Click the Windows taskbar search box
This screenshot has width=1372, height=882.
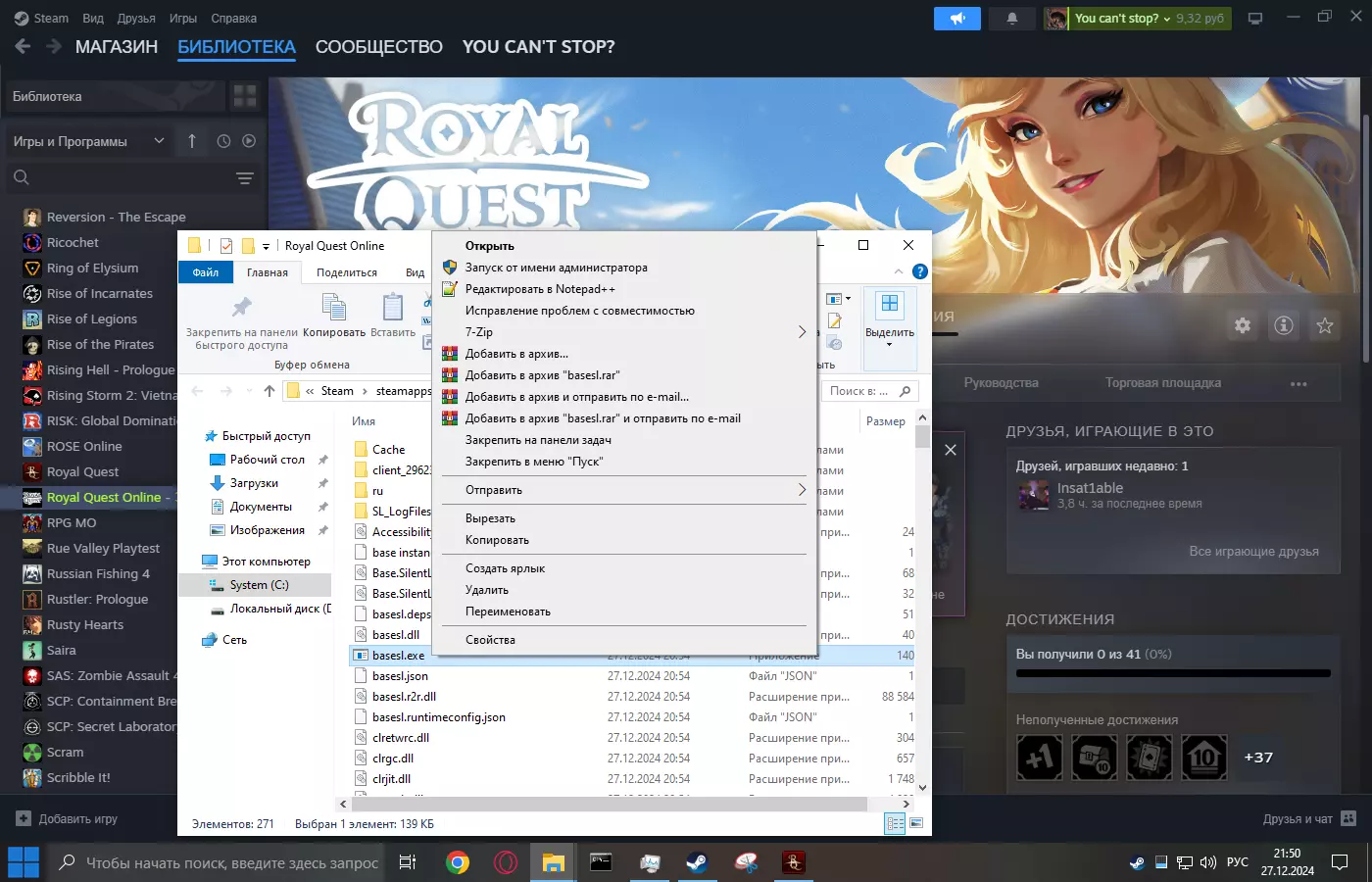point(216,862)
